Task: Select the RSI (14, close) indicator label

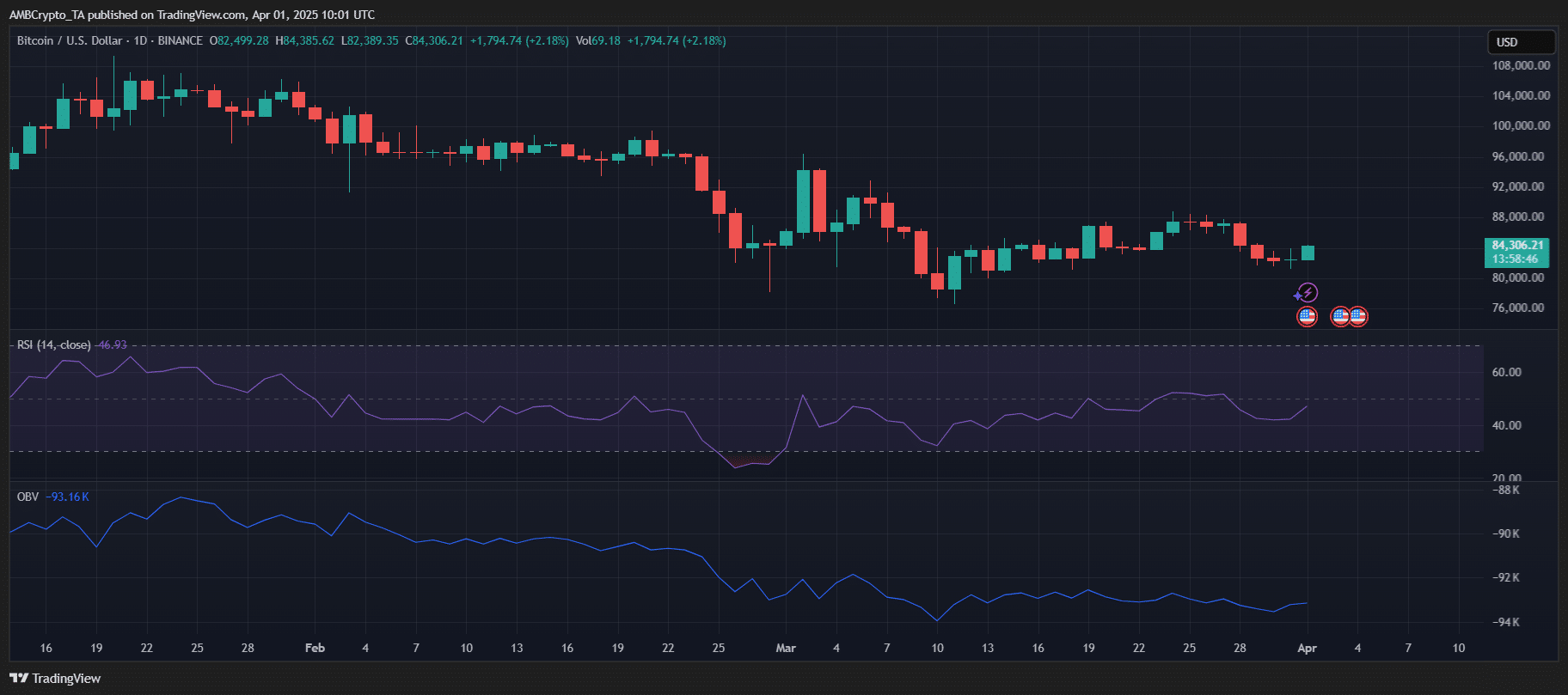Action: click(x=53, y=345)
